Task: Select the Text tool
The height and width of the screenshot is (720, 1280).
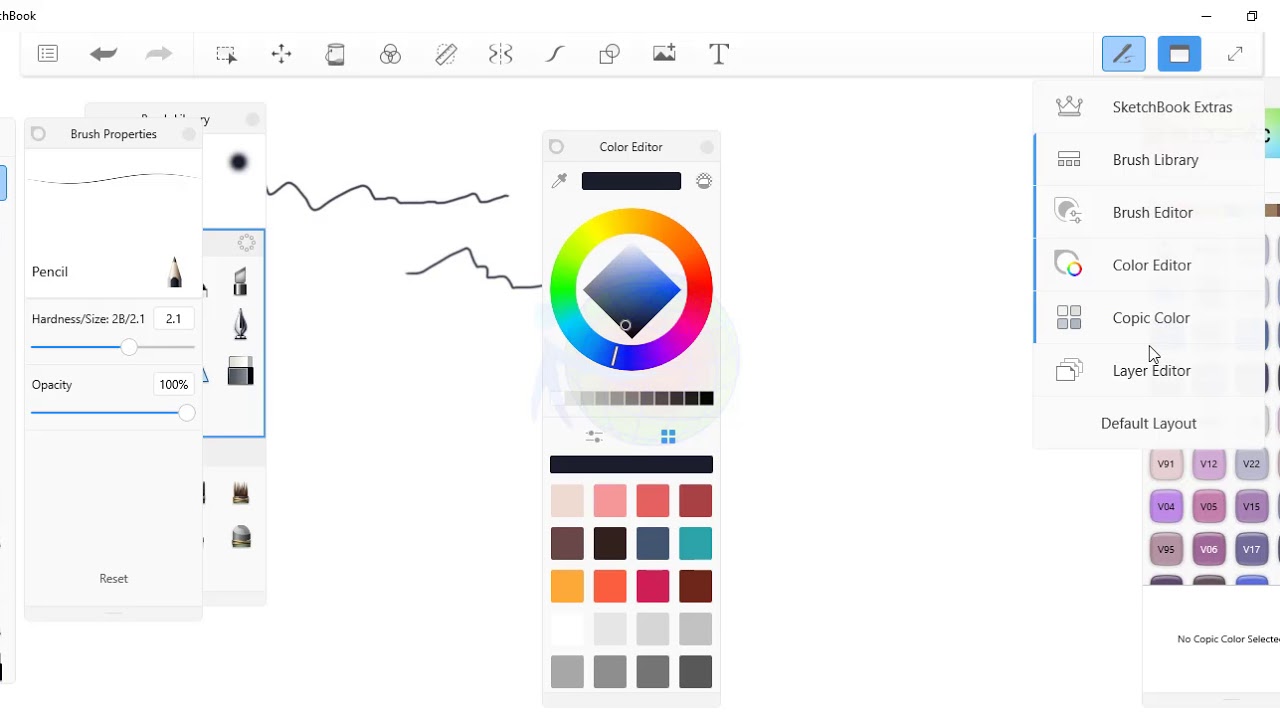Action: click(x=718, y=54)
